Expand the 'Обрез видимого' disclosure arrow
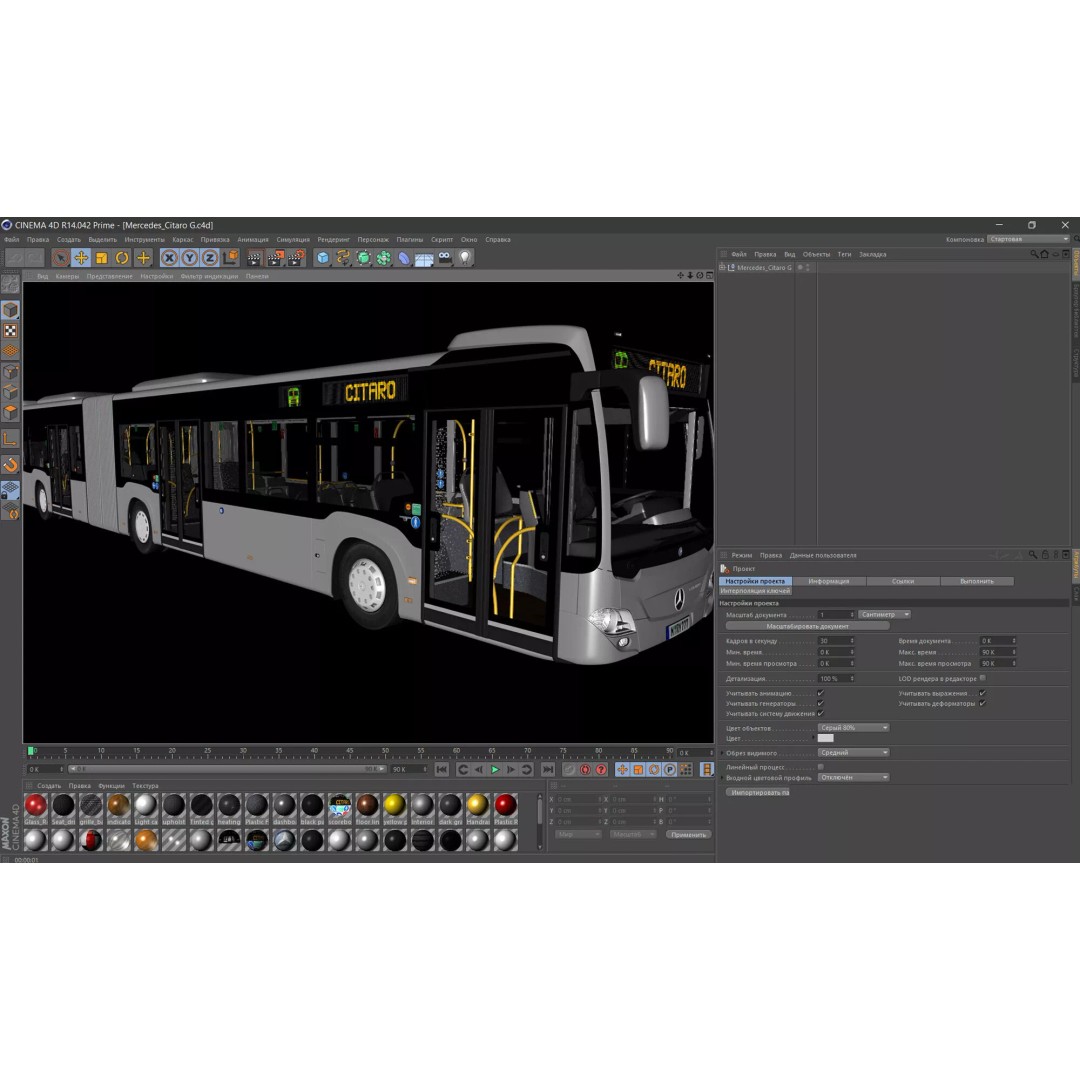Screen dimensions: 1080x1080 pos(722,753)
